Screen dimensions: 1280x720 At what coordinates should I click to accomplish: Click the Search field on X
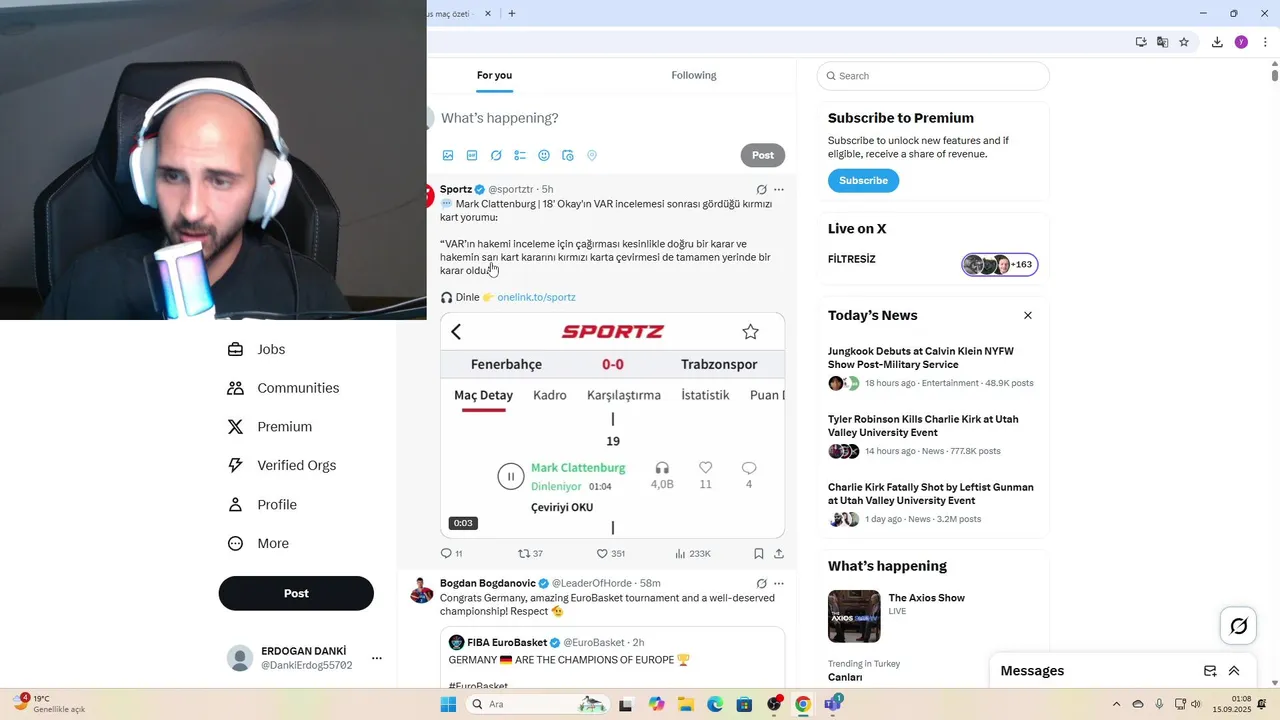pyautogui.click(x=933, y=76)
